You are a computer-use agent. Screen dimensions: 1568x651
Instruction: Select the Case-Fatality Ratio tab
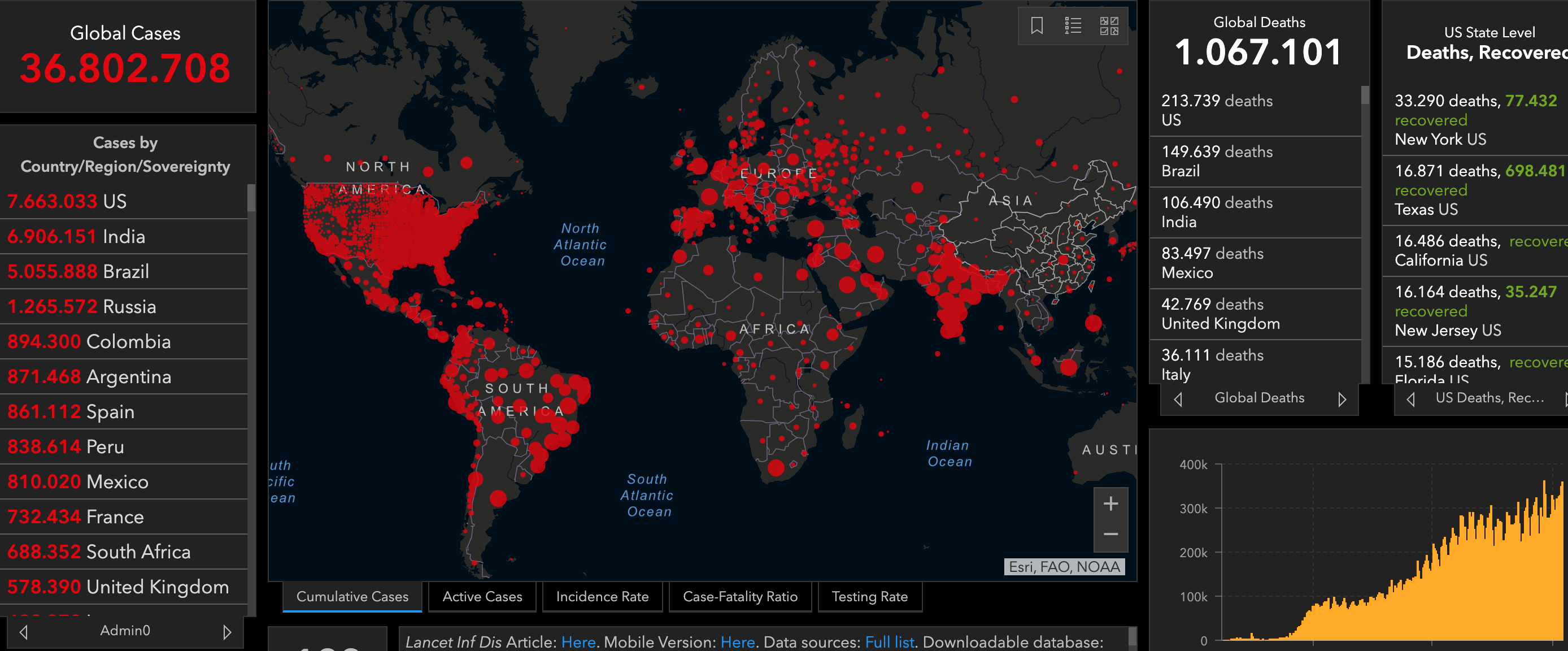coord(739,597)
